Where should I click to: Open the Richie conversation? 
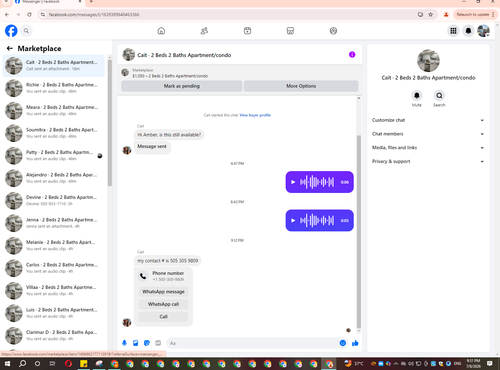pos(54,88)
